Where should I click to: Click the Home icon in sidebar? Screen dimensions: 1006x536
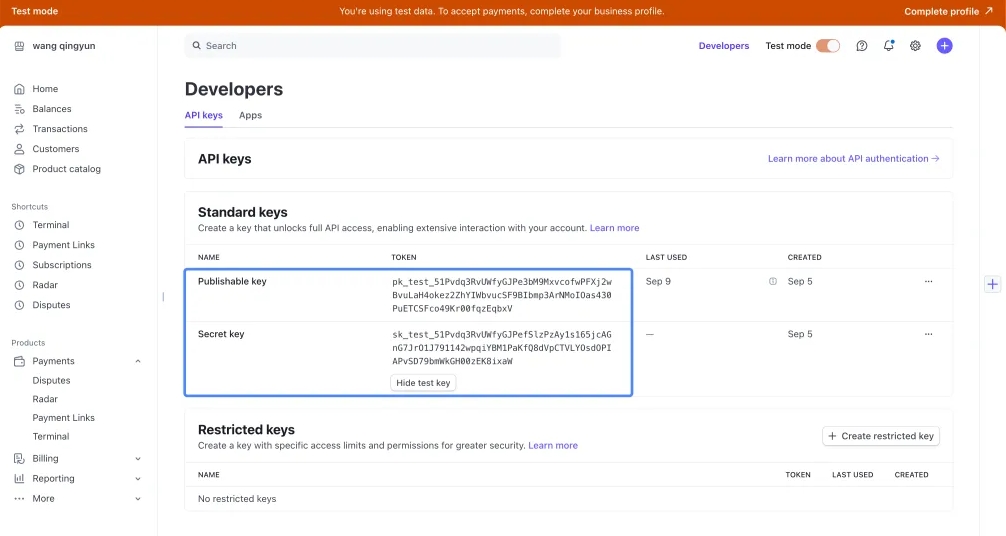click(x=19, y=89)
